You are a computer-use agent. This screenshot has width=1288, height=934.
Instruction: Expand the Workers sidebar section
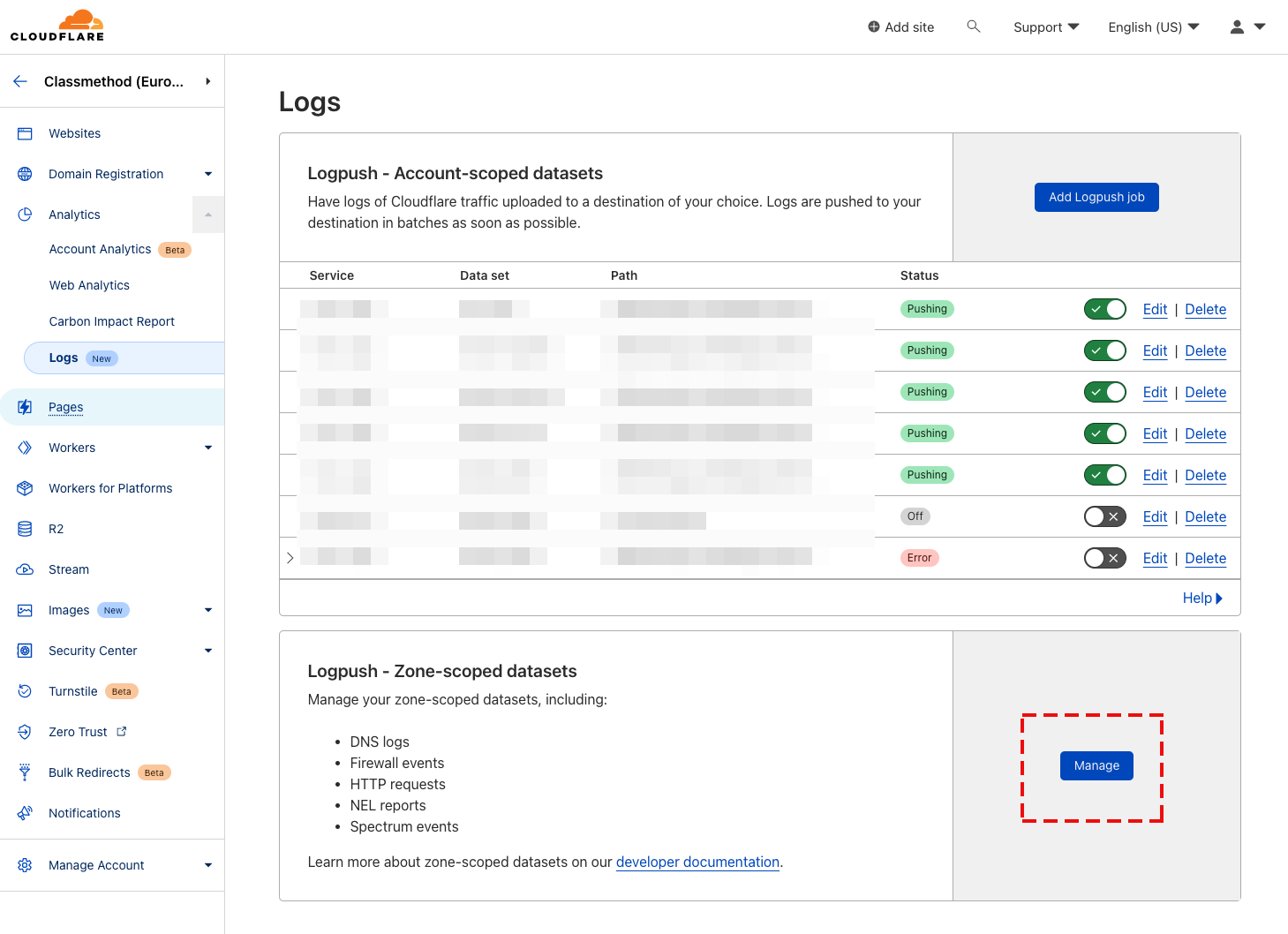pos(208,448)
